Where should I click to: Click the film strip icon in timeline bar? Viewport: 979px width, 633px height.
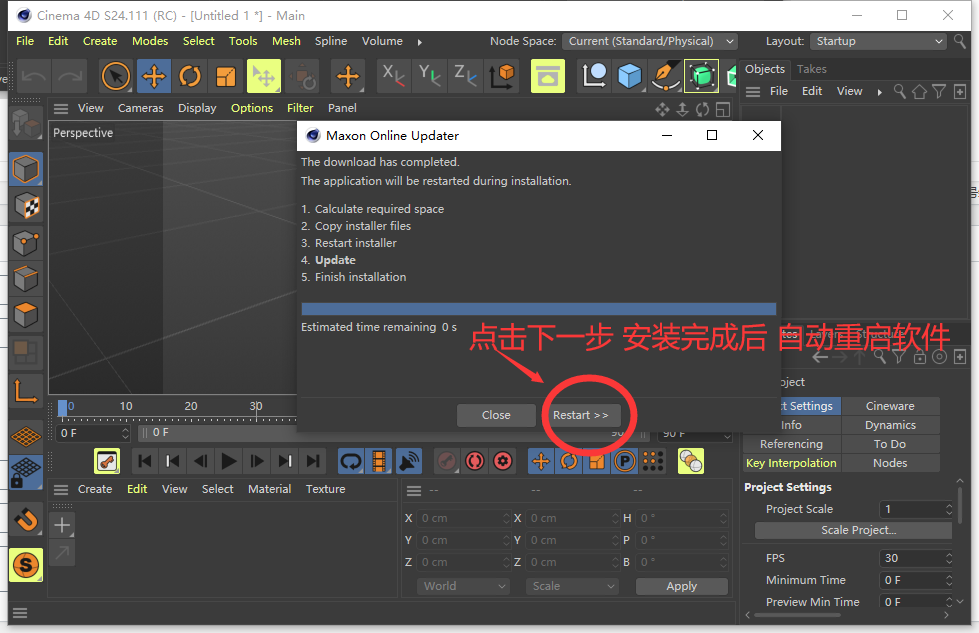coord(379,461)
